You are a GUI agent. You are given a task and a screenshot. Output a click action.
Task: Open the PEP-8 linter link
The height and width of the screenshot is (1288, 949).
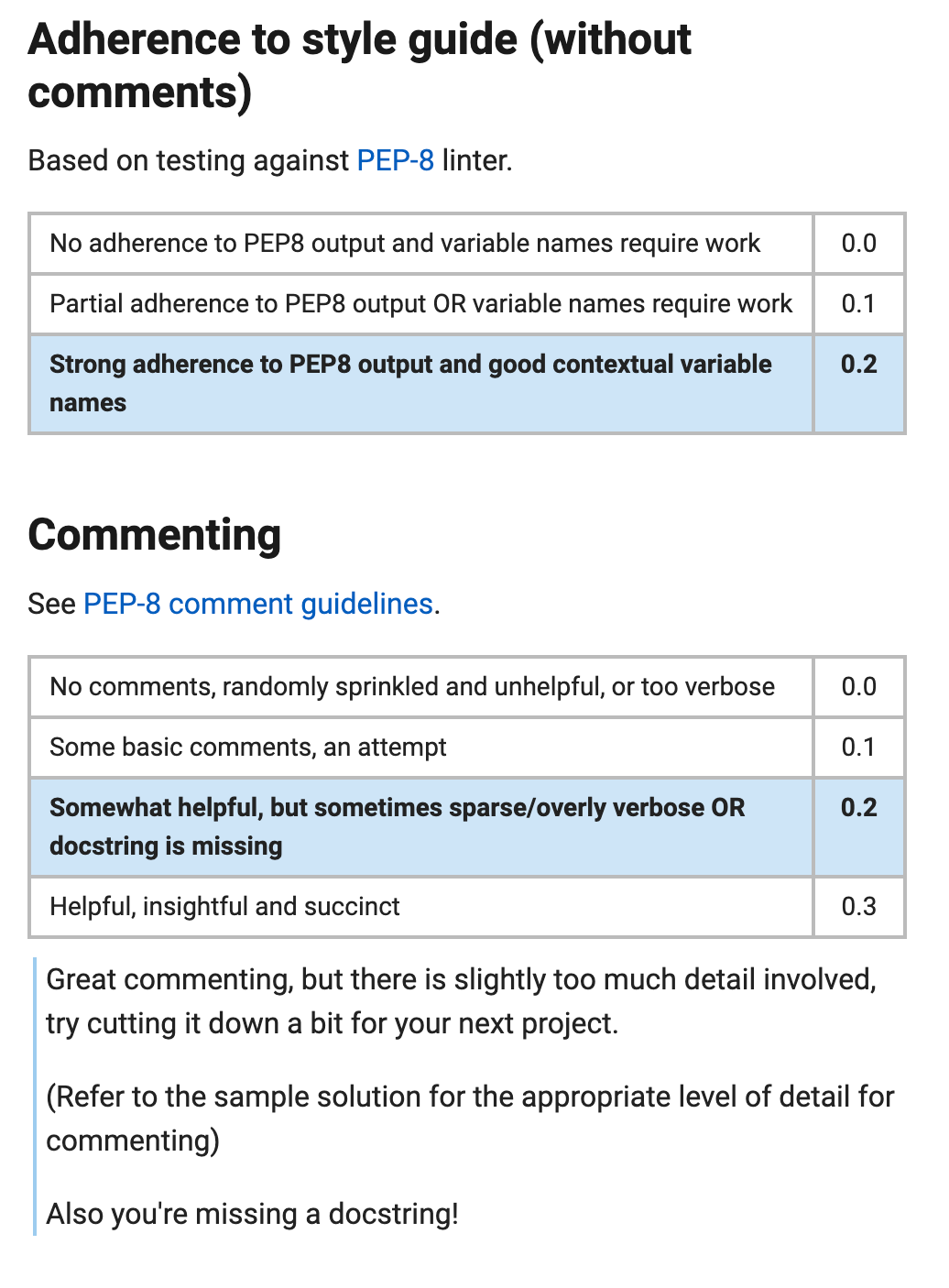pyautogui.click(x=395, y=160)
